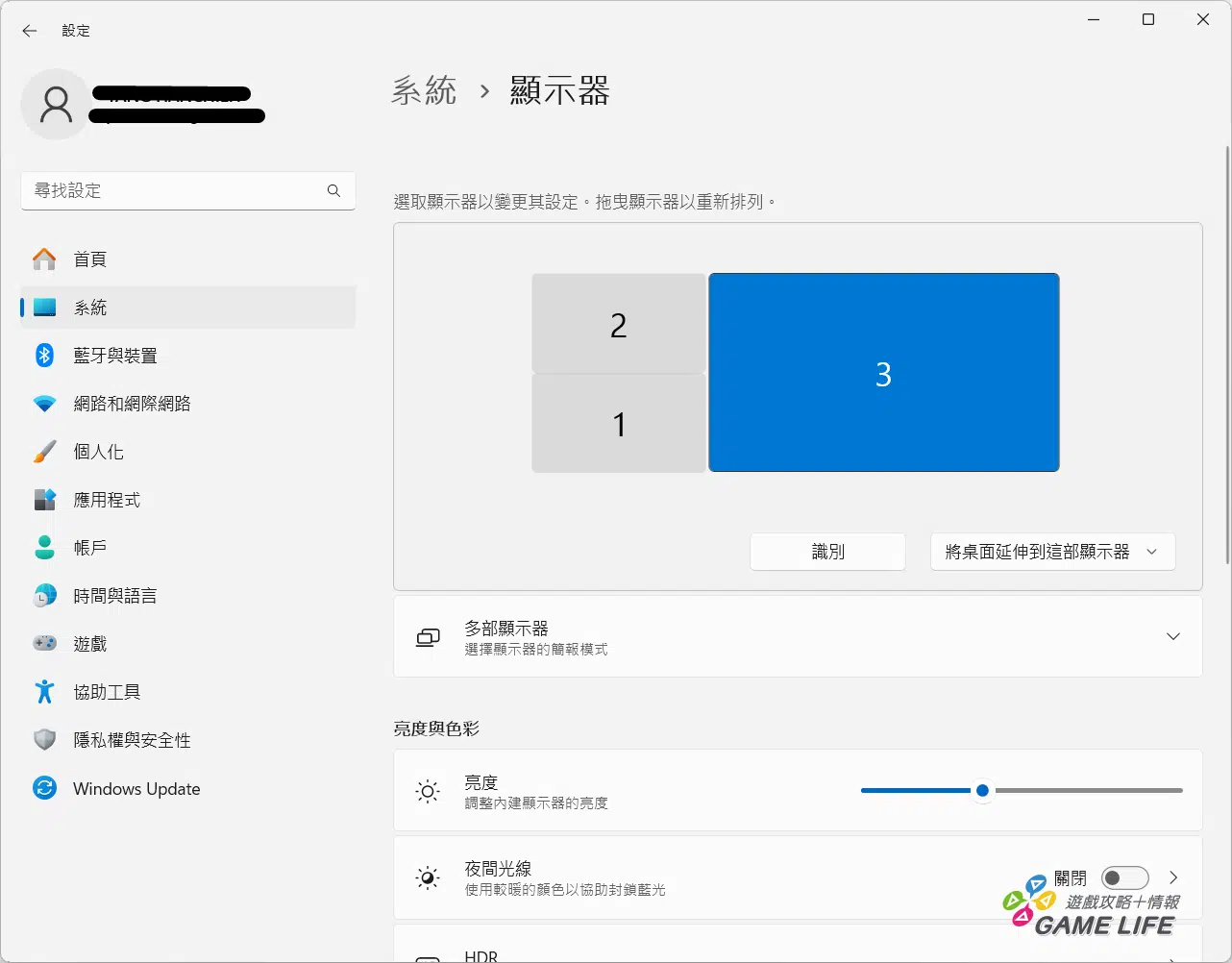Select display 2 in the arrangement
This screenshot has width=1232, height=963.
coord(618,325)
